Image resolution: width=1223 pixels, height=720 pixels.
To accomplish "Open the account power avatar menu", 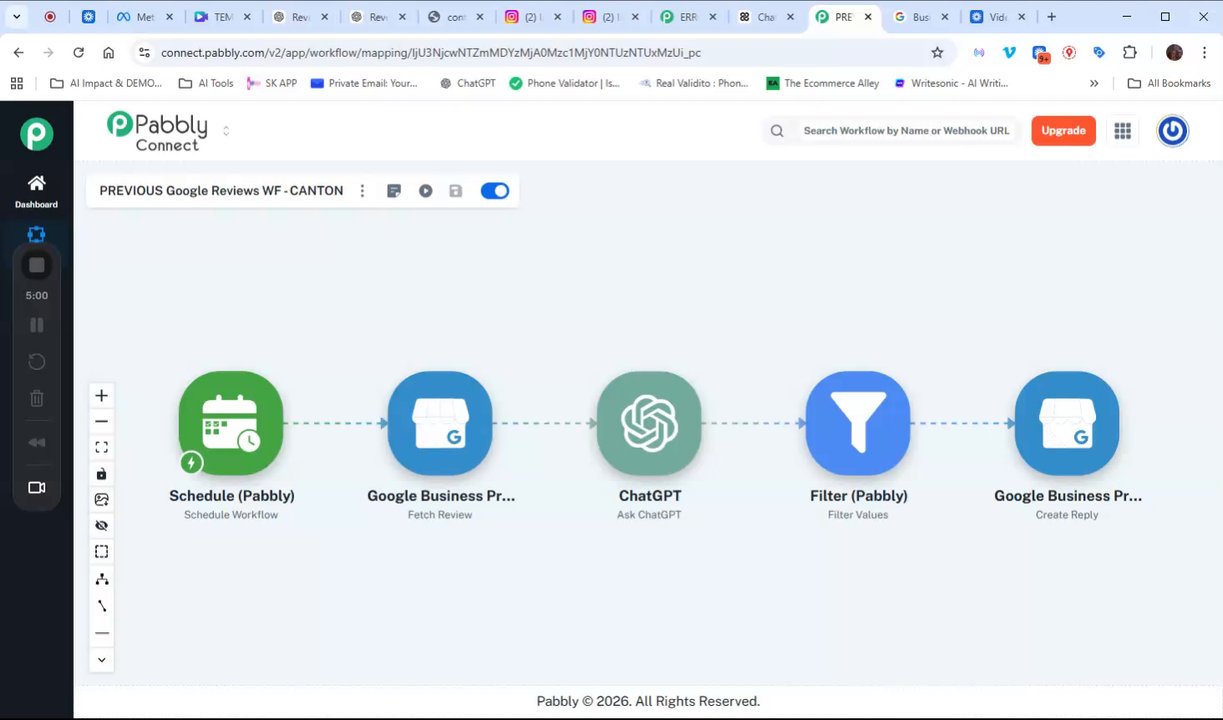I will pos(1172,131).
